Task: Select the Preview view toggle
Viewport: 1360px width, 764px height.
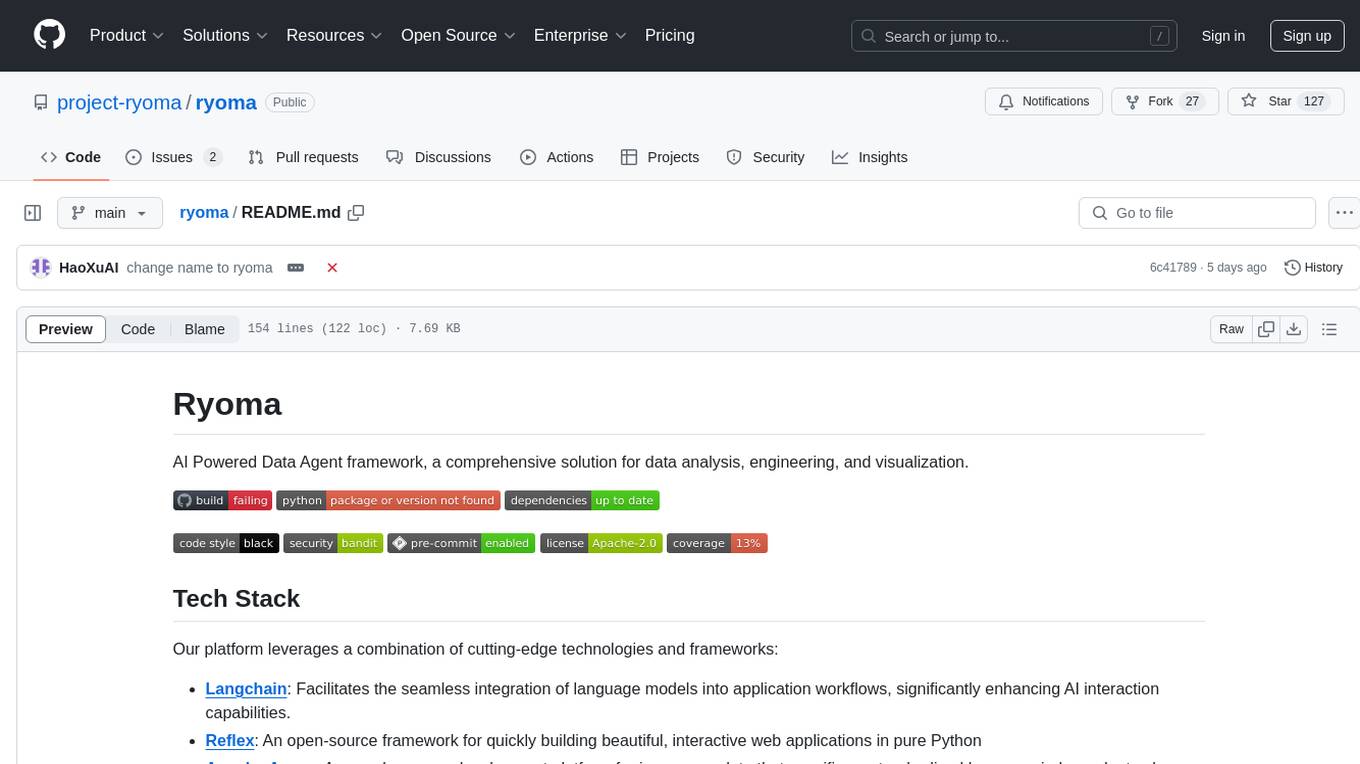Action: 66,329
